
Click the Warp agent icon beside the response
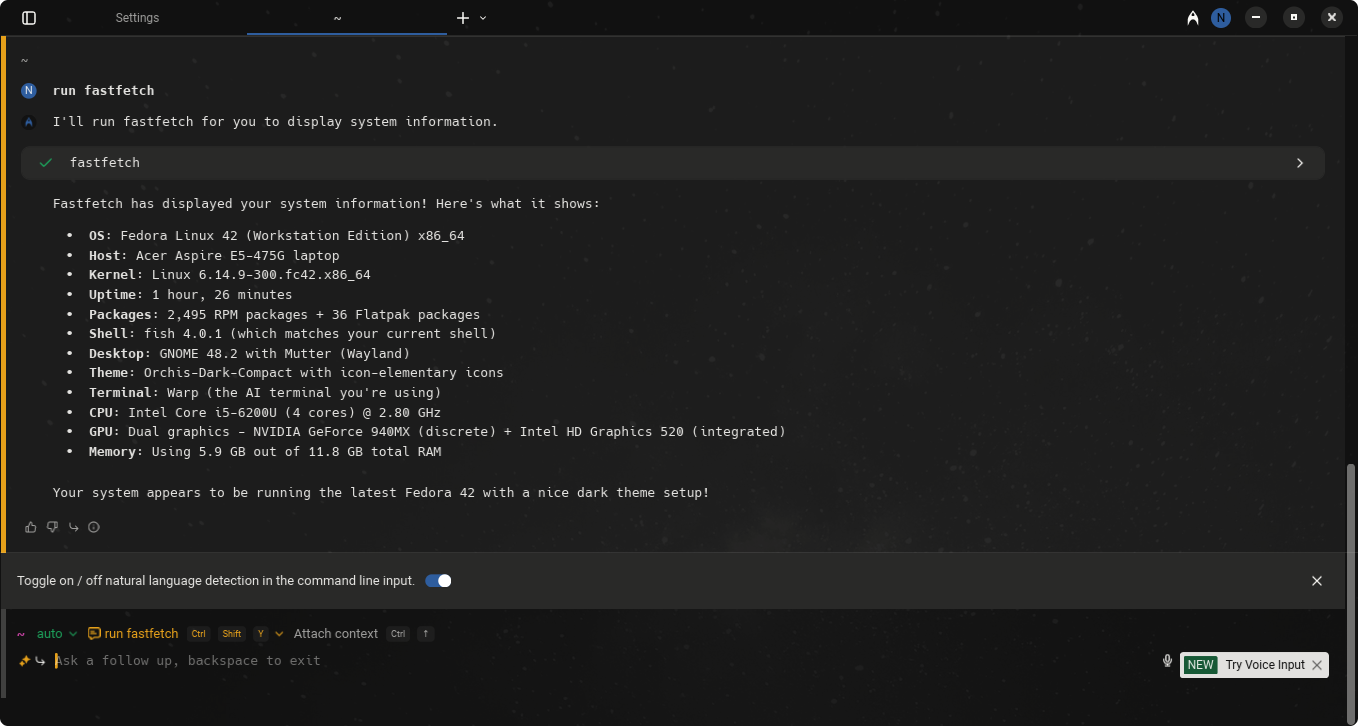[29, 122]
